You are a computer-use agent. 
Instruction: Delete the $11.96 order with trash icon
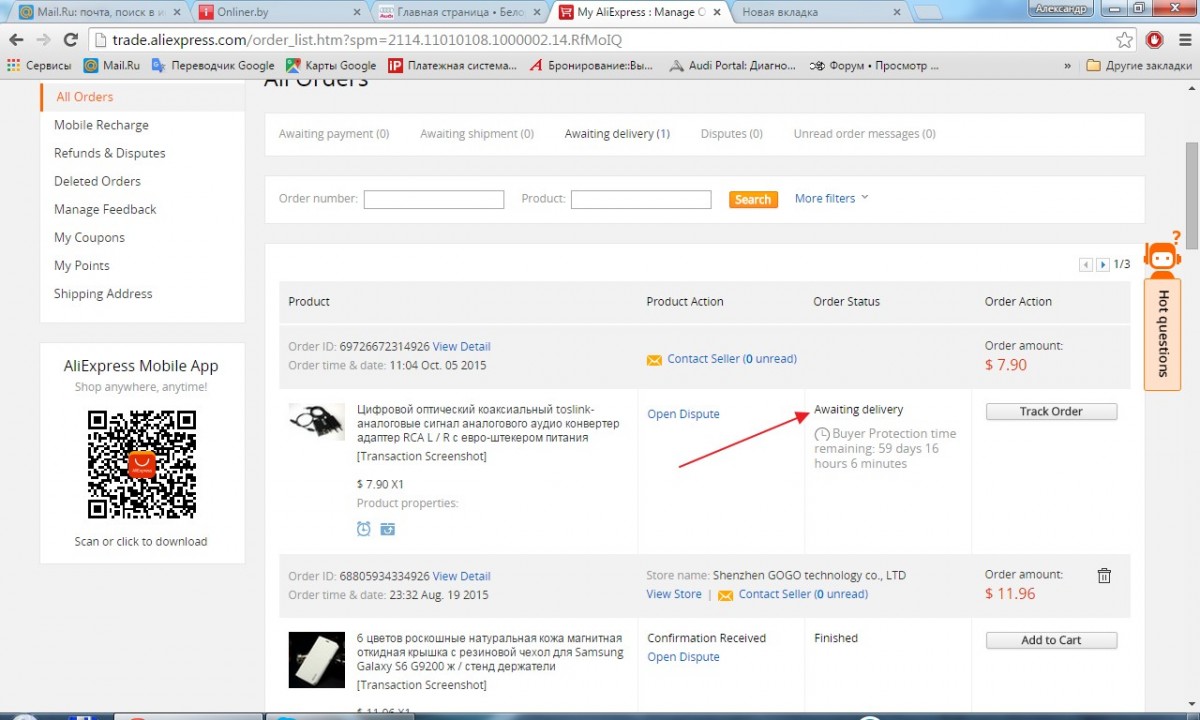(x=1104, y=575)
